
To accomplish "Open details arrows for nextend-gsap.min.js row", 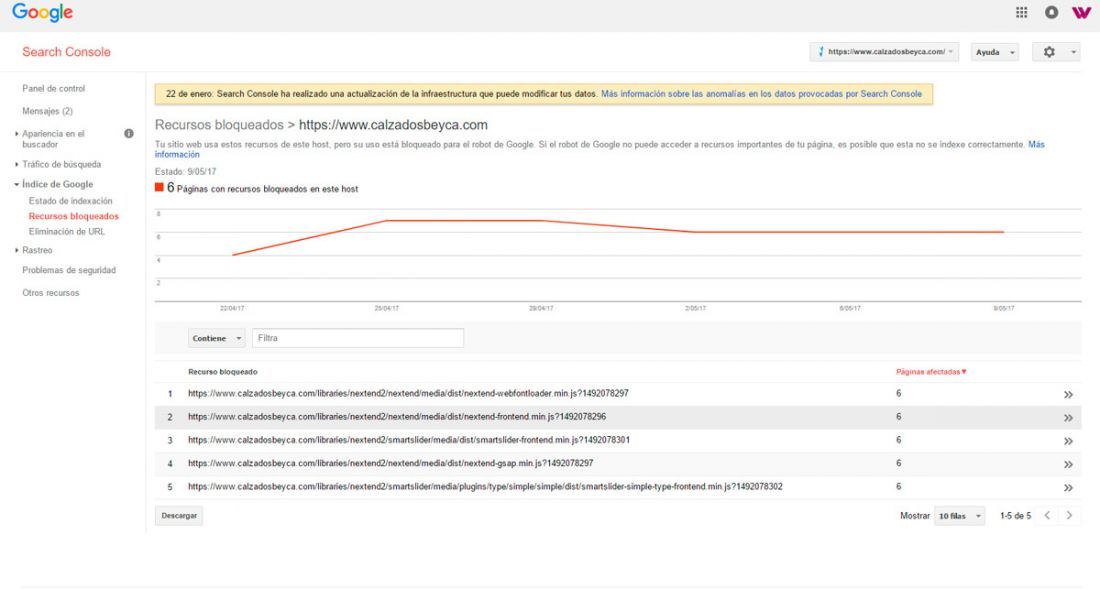I will click(1068, 464).
